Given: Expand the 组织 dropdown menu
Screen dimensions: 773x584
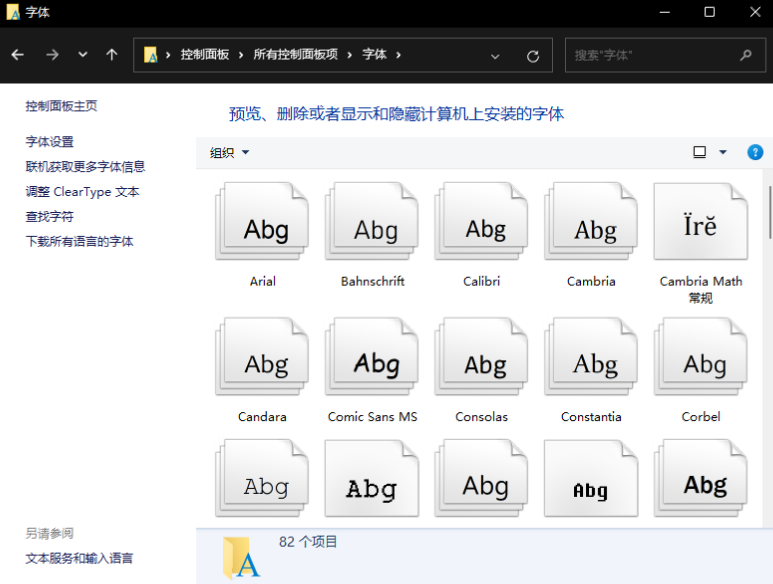Looking at the screenshot, I should [x=229, y=153].
